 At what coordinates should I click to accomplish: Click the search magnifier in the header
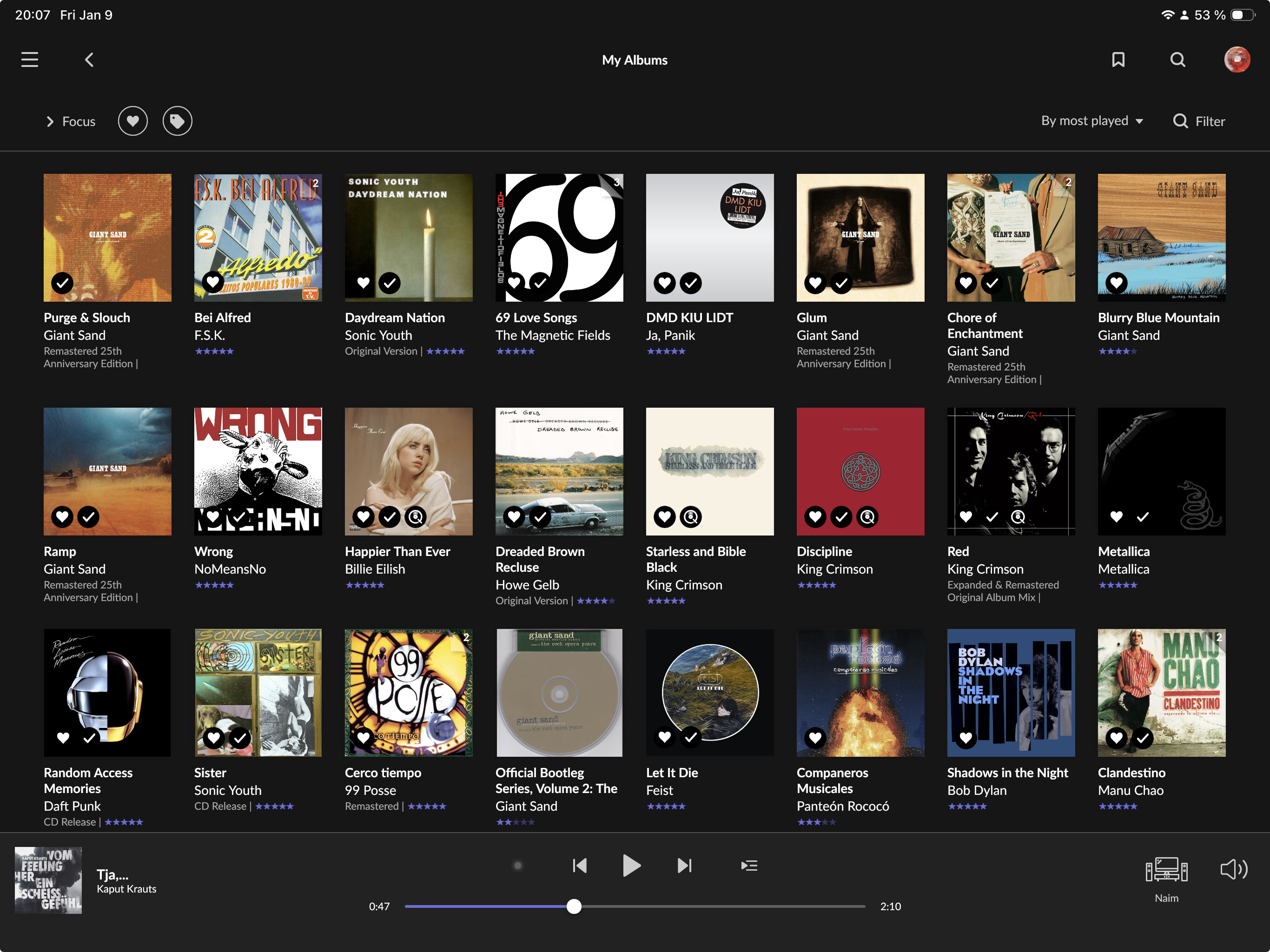[x=1177, y=59]
